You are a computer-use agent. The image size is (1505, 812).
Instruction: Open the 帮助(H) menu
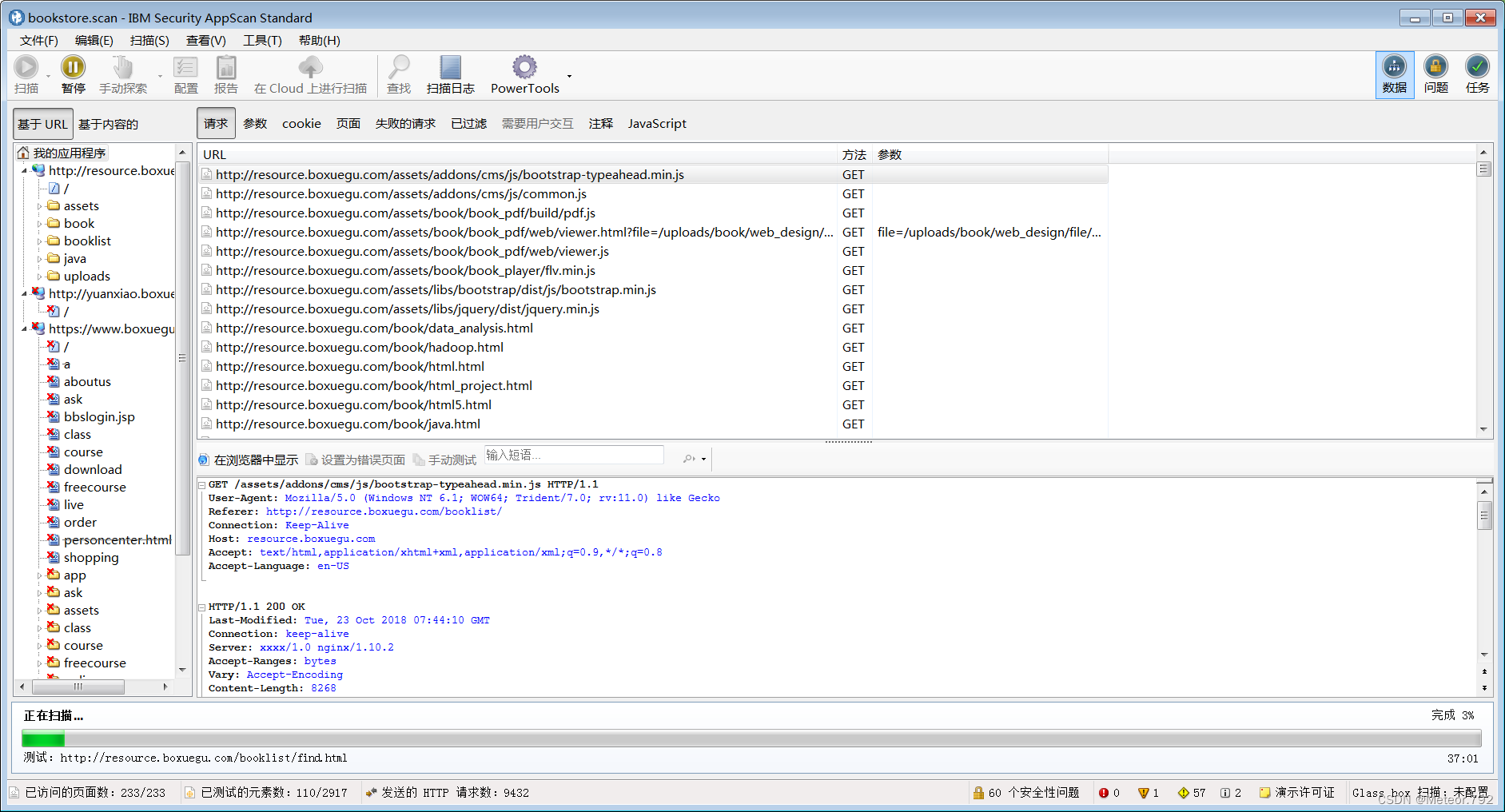(319, 41)
